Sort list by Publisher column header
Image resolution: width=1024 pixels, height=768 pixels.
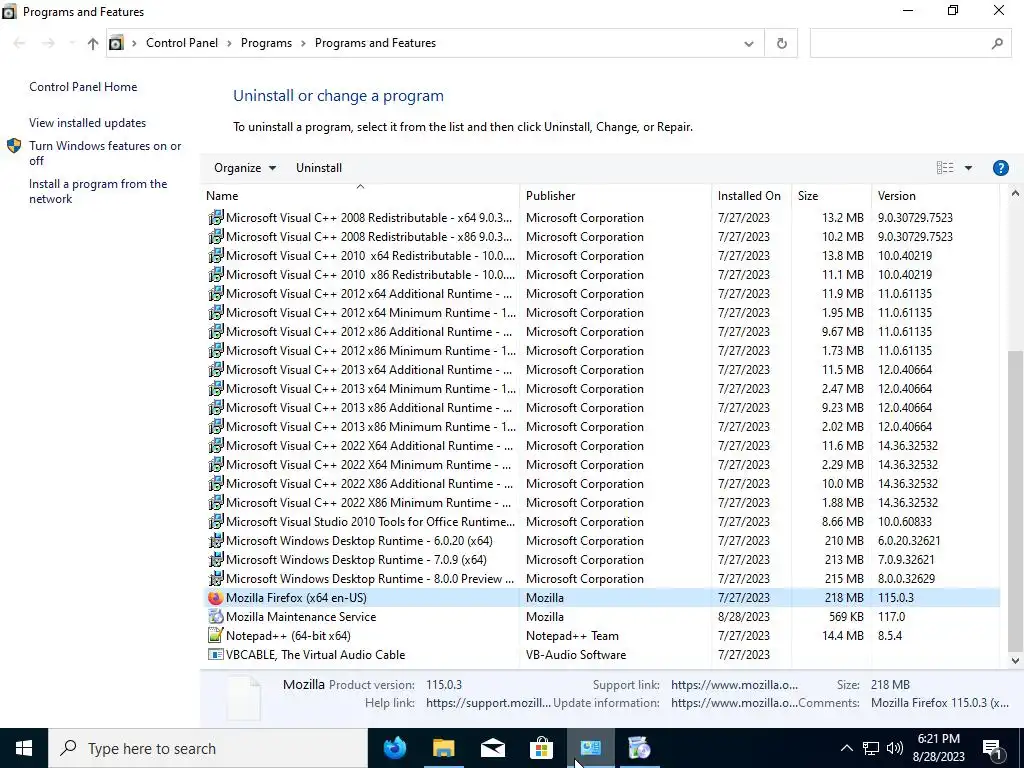(616, 195)
